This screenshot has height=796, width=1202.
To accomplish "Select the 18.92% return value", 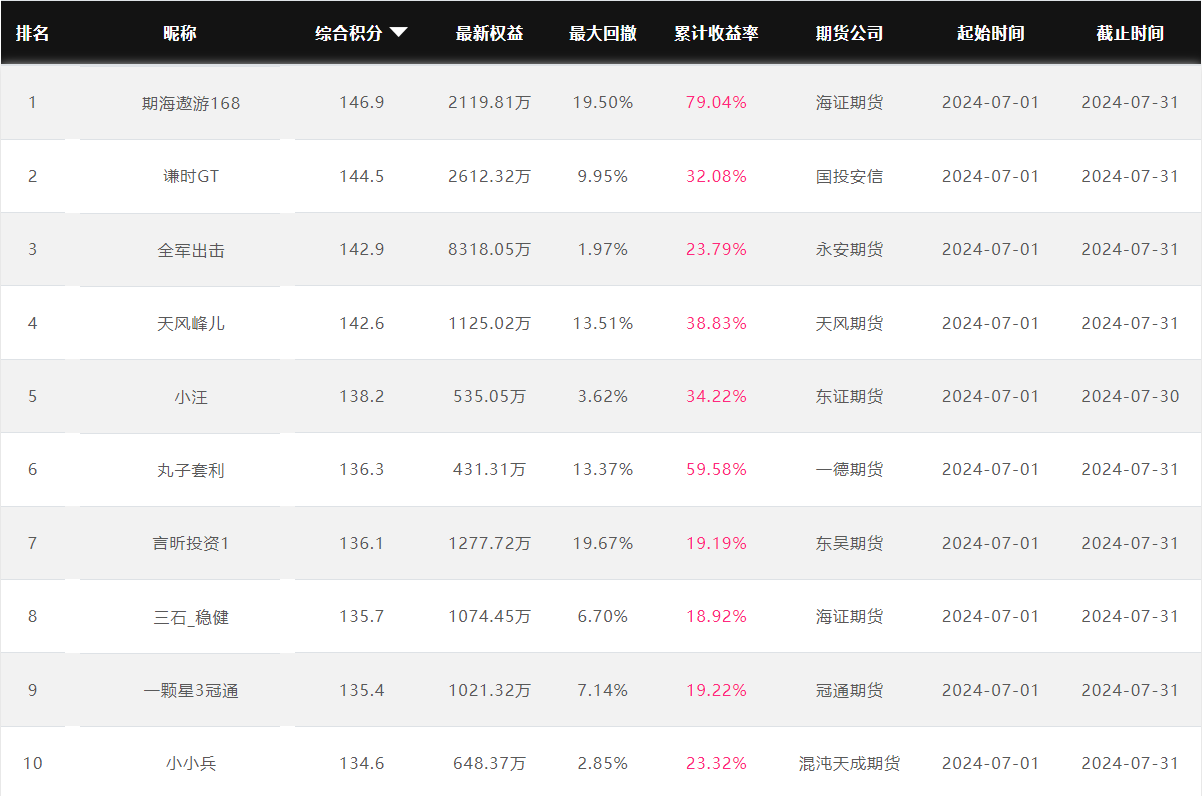I will [x=716, y=616].
